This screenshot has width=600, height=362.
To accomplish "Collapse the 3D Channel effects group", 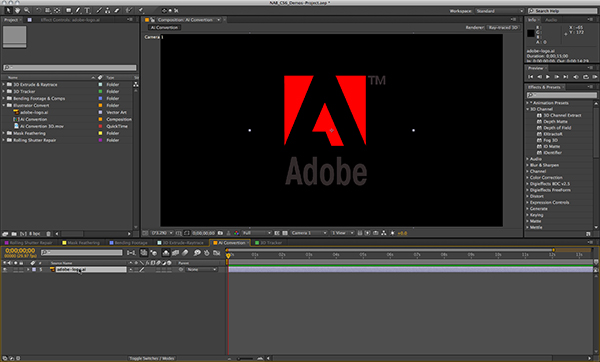I will tap(527, 109).
